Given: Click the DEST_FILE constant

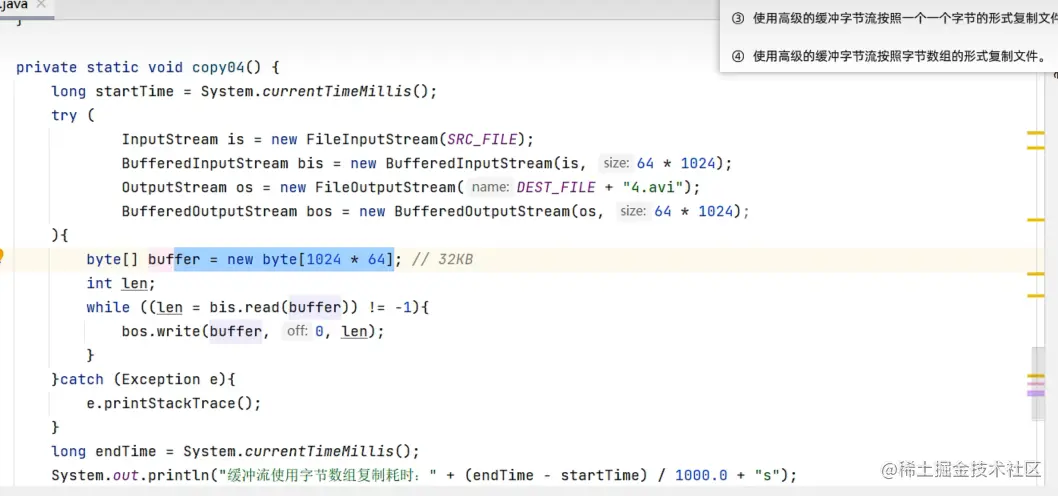Looking at the screenshot, I should pyautogui.click(x=556, y=187).
